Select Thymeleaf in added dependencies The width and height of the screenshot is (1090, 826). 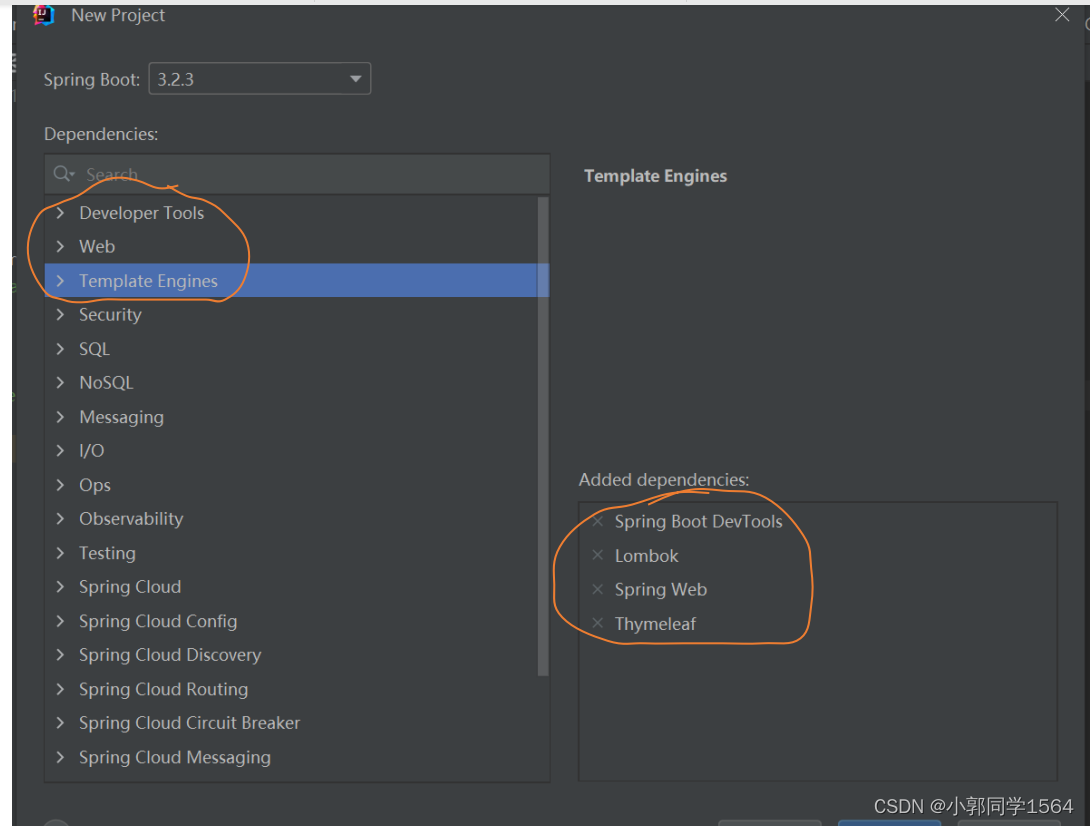click(655, 624)
